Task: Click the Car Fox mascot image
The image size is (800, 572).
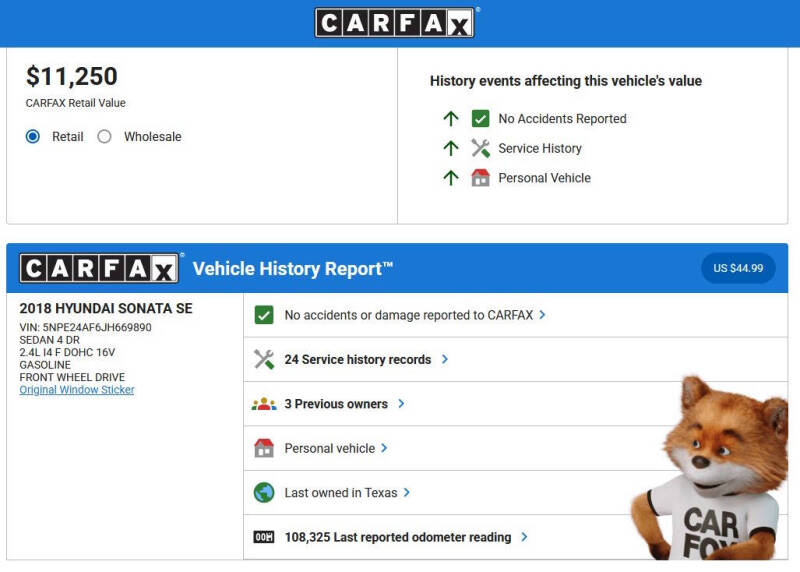Action: point(710,470)
